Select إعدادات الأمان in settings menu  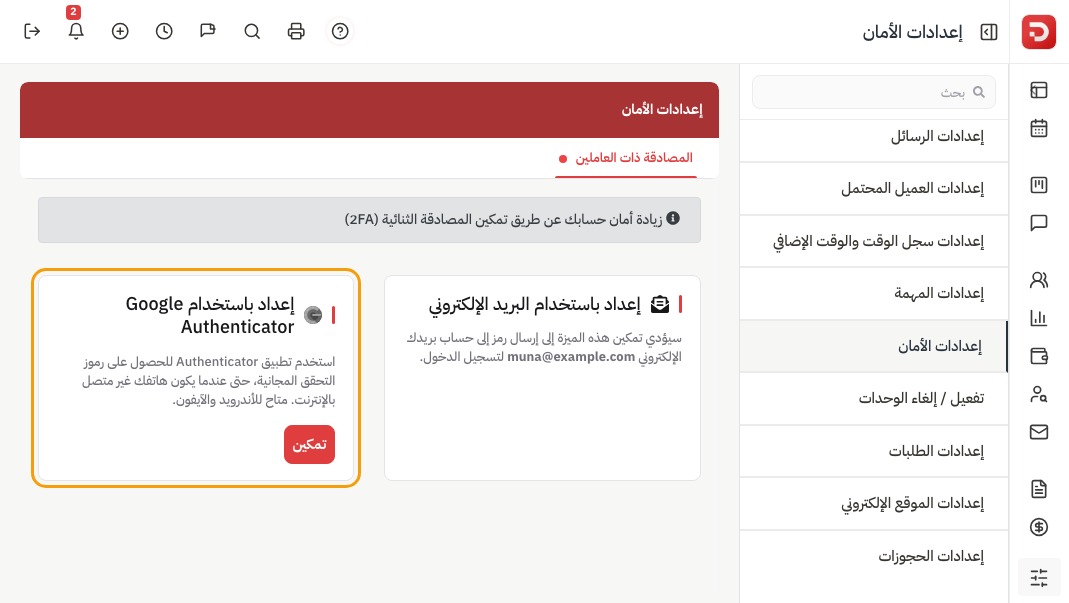point(874,346)
